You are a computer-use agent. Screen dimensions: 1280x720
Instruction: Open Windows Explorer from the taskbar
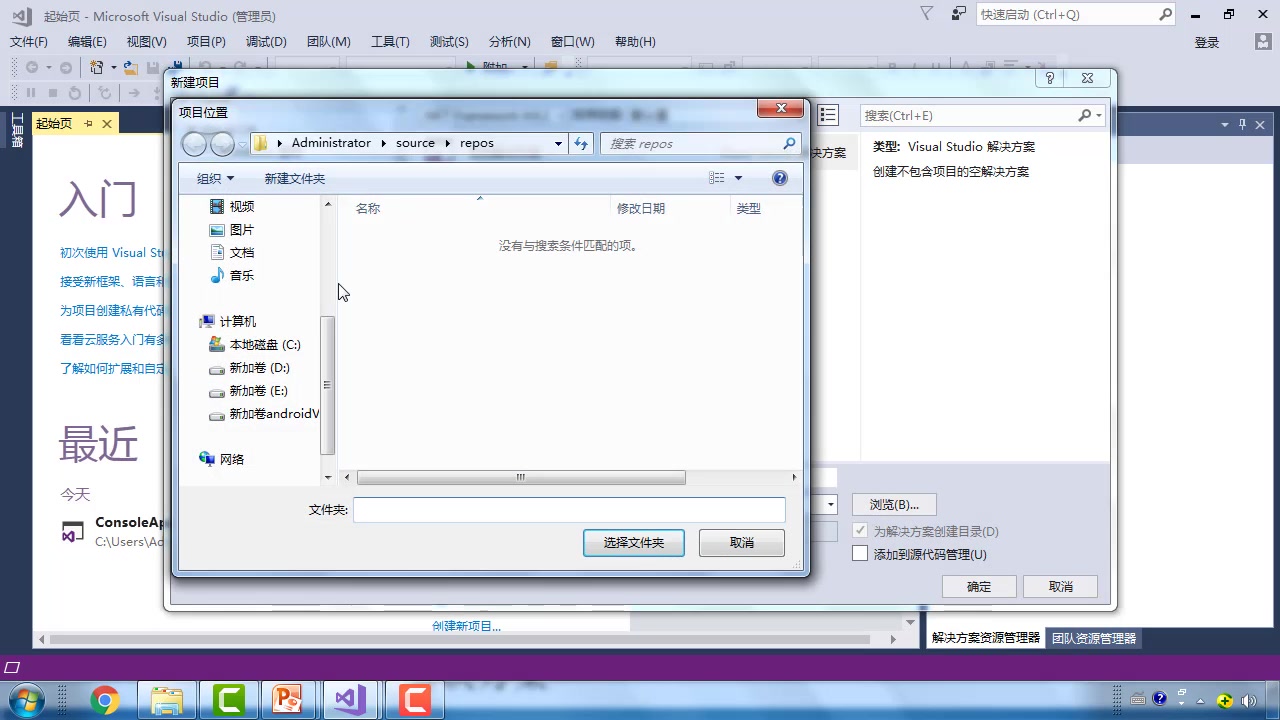pyautogui.click(x=167, y=700)
